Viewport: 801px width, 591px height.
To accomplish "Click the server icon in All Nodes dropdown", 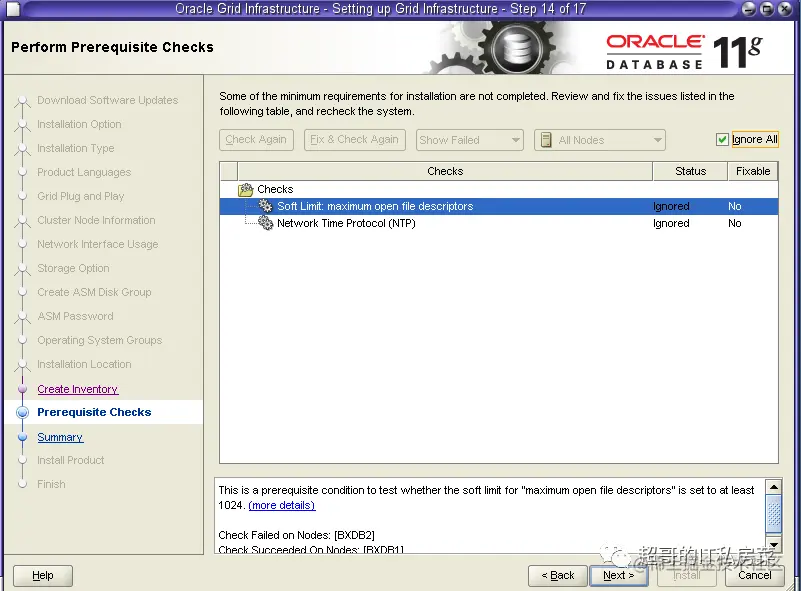I will [546, 140].
